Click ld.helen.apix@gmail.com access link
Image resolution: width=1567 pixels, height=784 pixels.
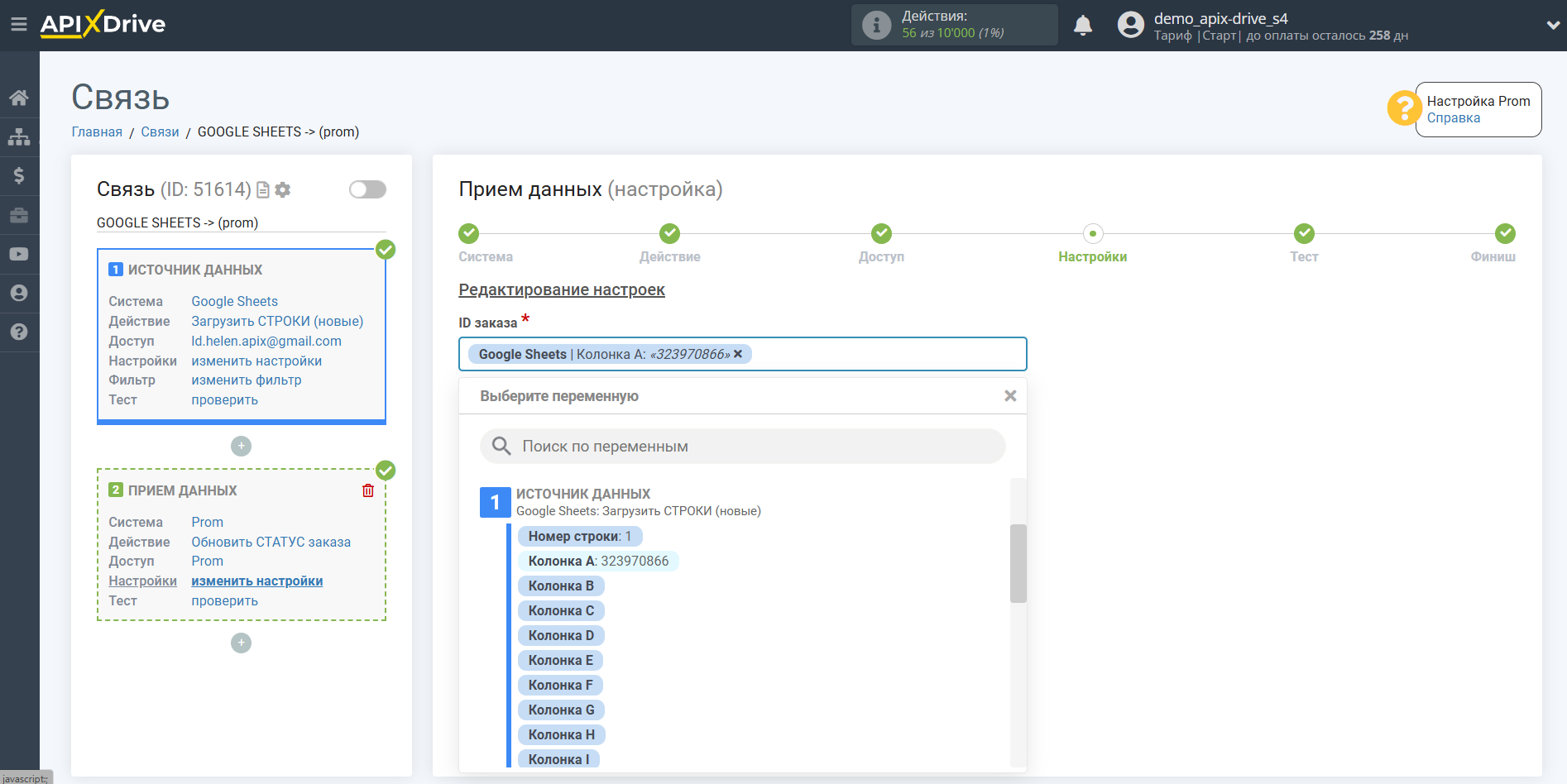pos(266,341)
